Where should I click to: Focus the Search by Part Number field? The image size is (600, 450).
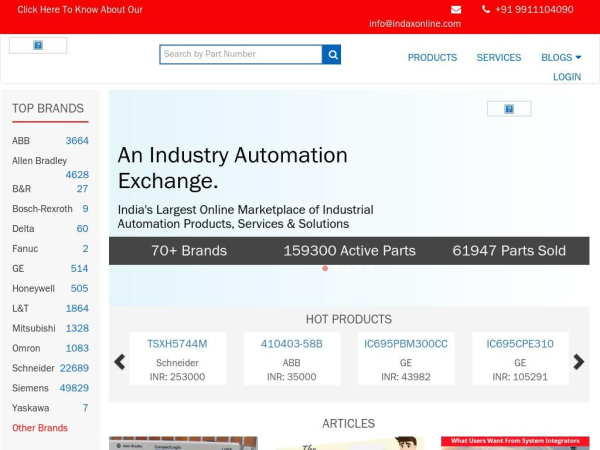(241, 55)
